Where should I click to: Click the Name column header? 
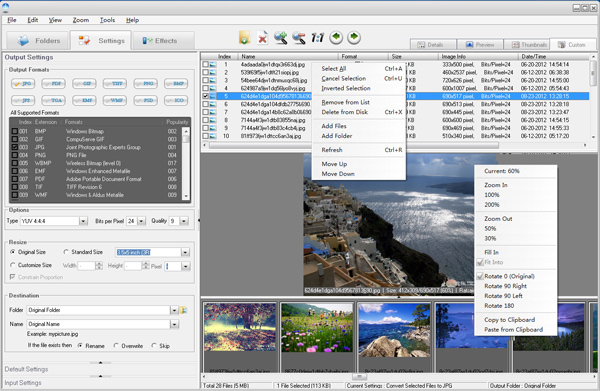(288, 56)
